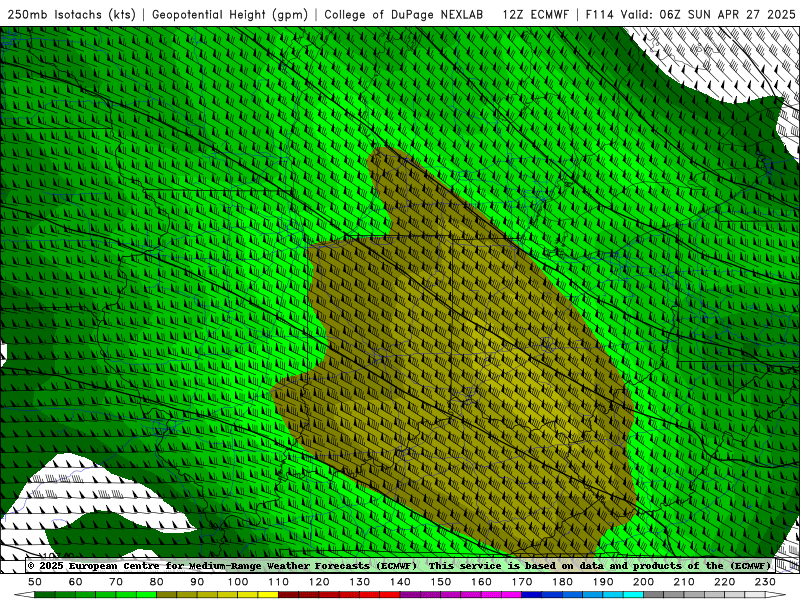Viewport: 800px width, 600px height.
Task: Pick the bright yellow swatch ending at 110
Action: [x=268, y=595]
